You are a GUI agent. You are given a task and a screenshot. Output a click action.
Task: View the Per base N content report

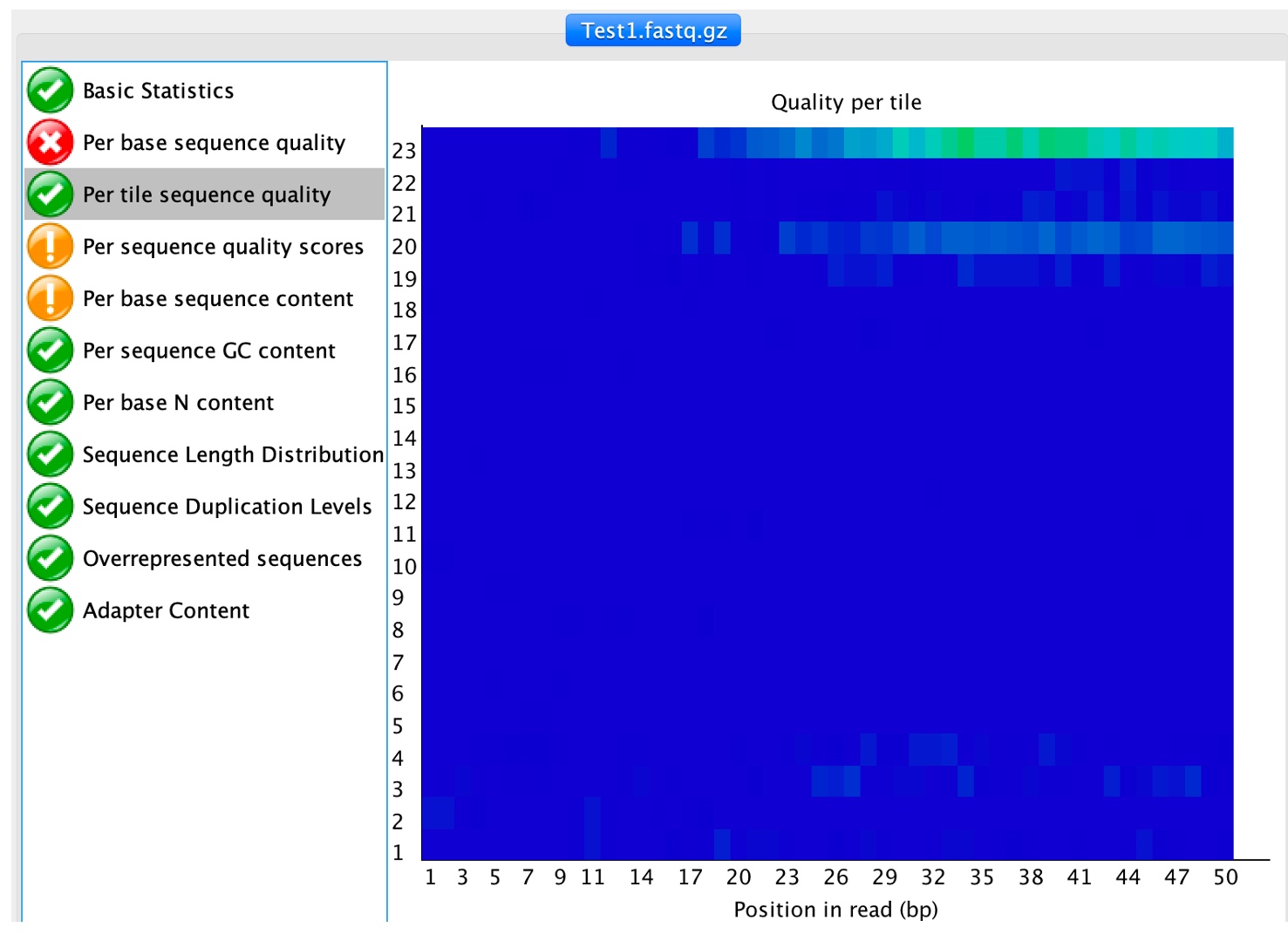click(x=178, y=402)
